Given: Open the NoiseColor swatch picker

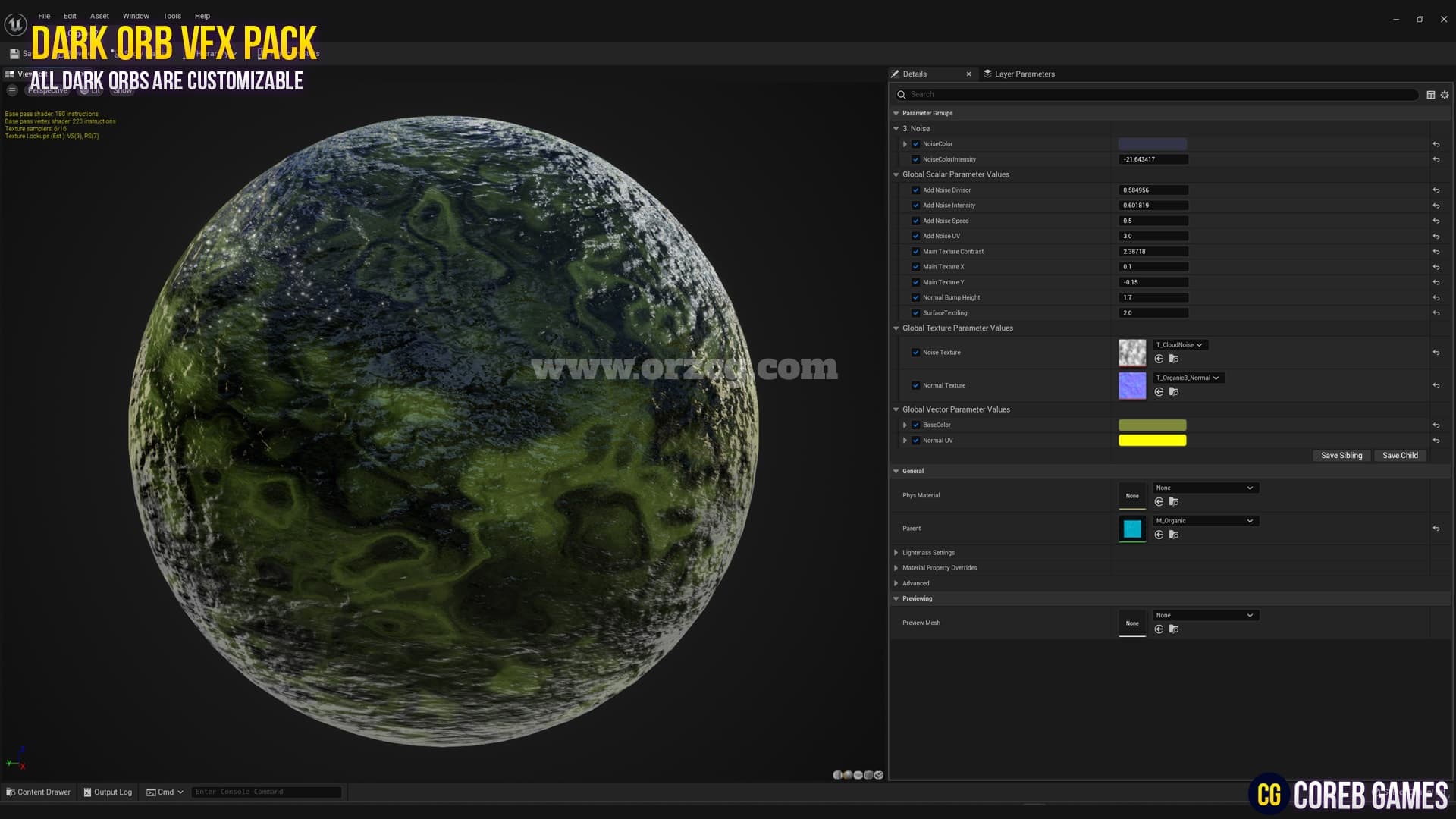Looking at the screenshot, I should click(1152, 144).
